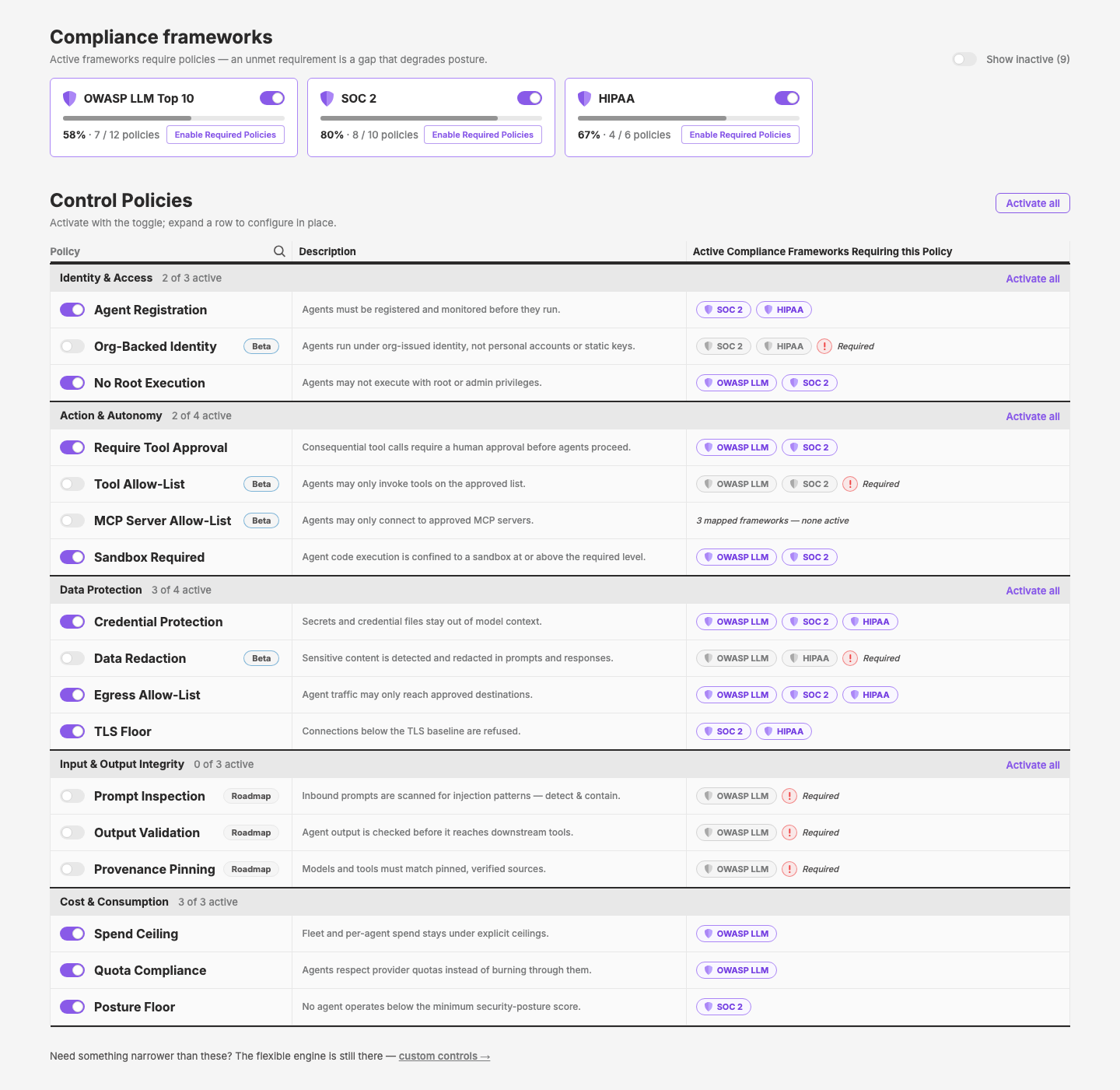Click the red warning icon in Provenance Pinning row

[789, 869]
